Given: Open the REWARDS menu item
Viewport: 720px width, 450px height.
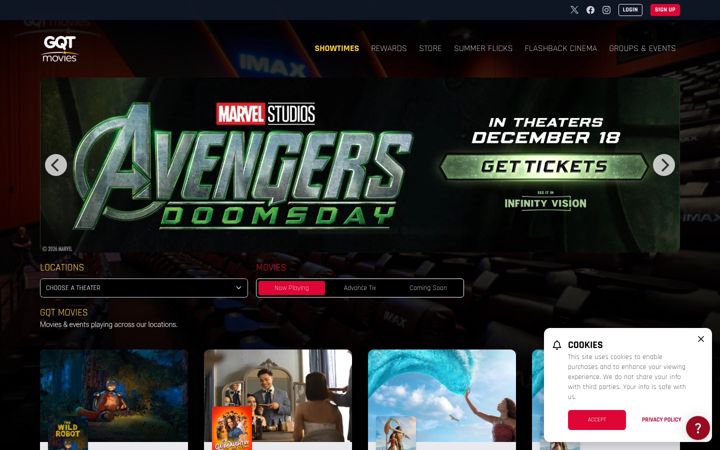Looking at the screenshot, I should pyautogui.click(x=388, y=48).
